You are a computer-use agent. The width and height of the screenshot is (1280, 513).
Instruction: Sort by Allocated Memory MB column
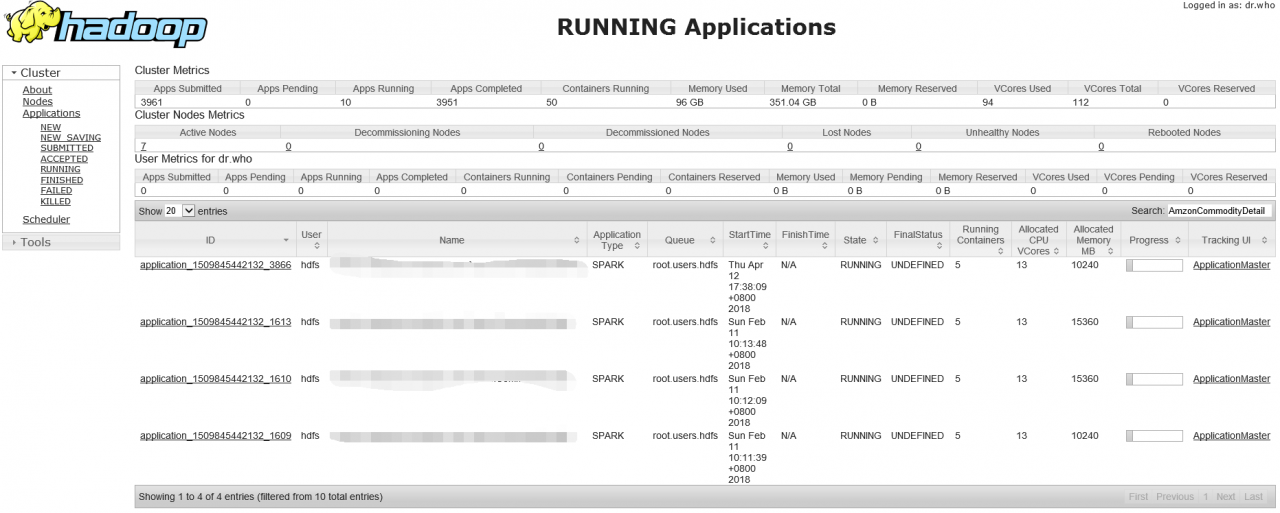[1093, 240]
